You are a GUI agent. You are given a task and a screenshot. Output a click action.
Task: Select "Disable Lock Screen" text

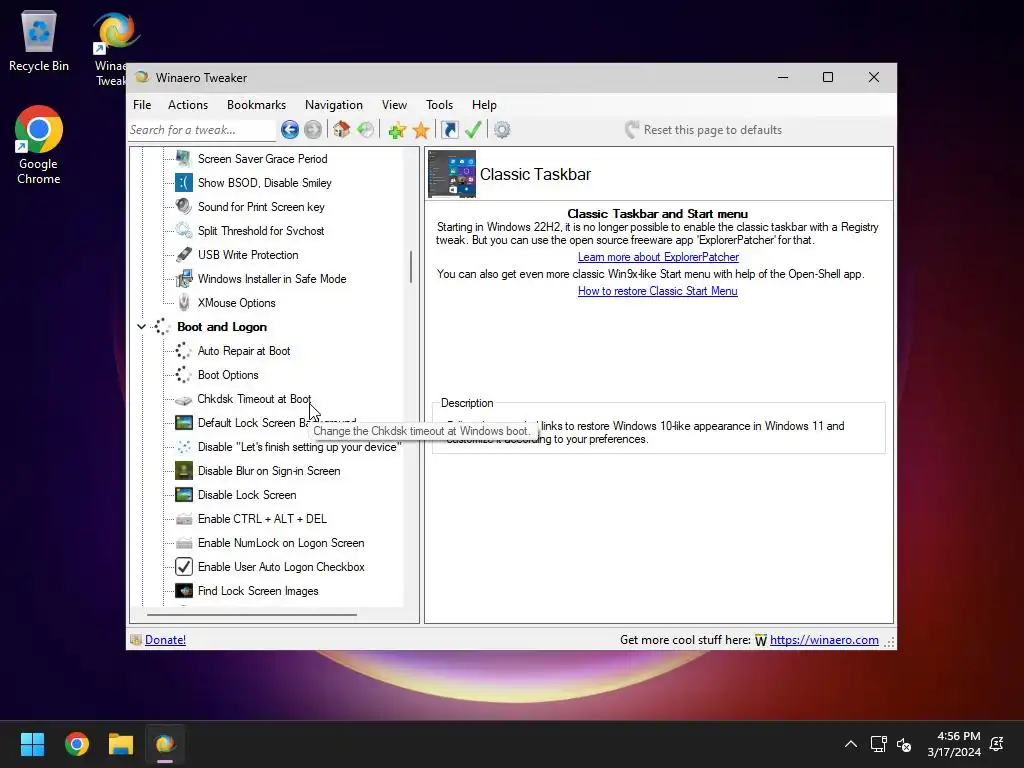(247, 495)
